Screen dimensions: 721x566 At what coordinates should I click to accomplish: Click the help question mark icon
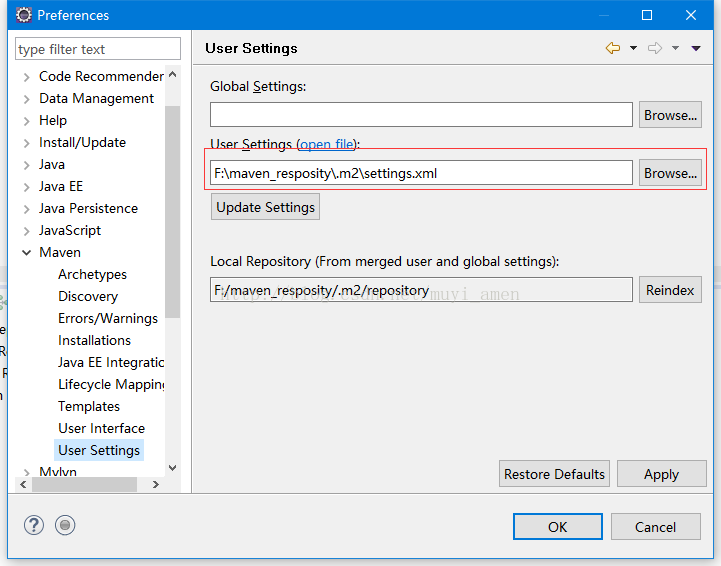[34, 525]
